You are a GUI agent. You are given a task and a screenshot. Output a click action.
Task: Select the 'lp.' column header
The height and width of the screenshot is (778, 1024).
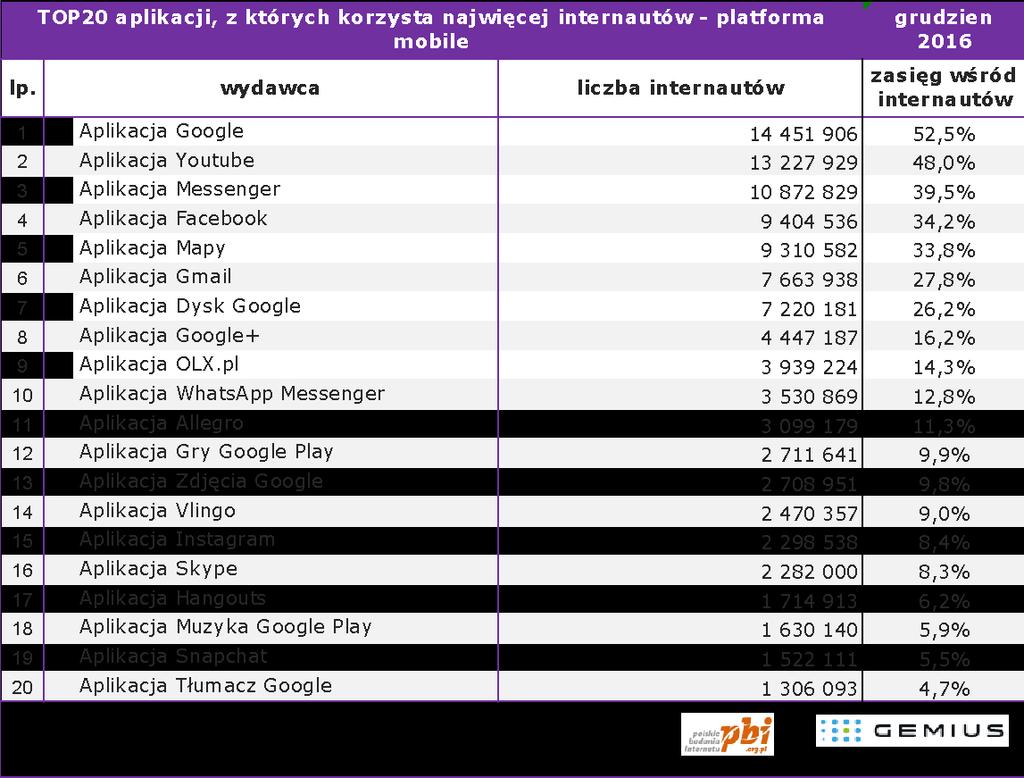22,88
